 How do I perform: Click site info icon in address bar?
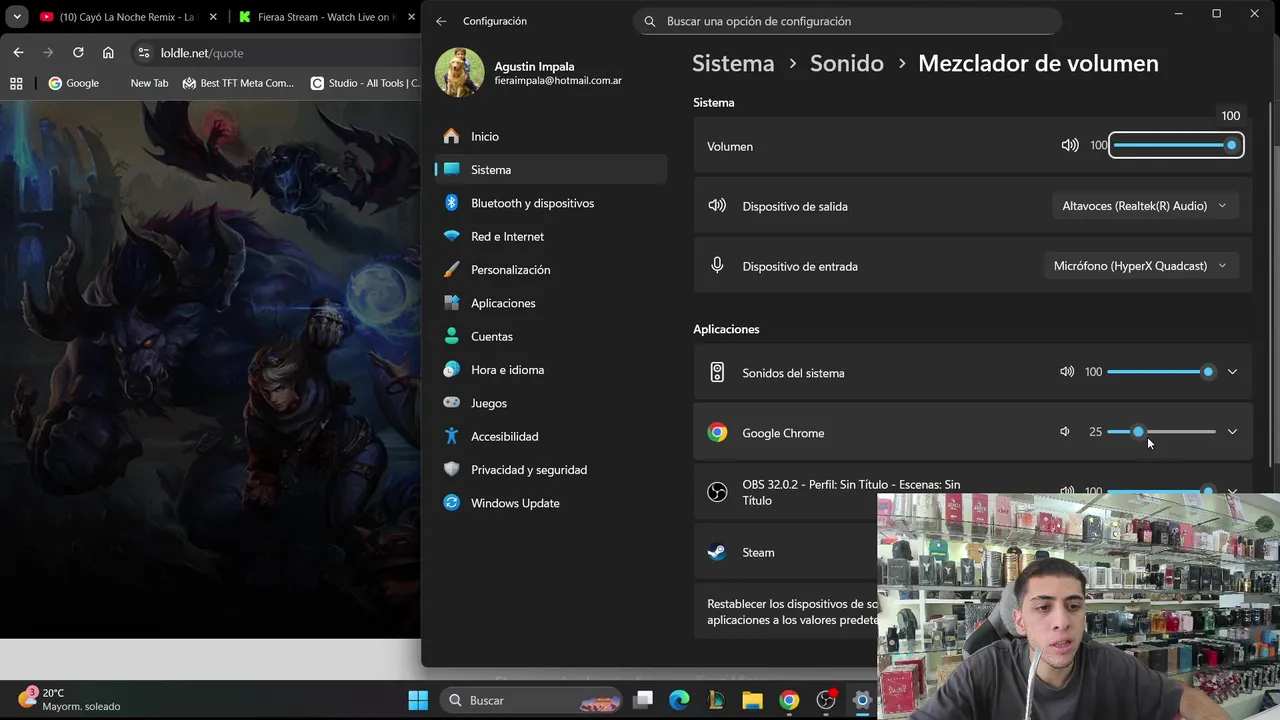143,53
